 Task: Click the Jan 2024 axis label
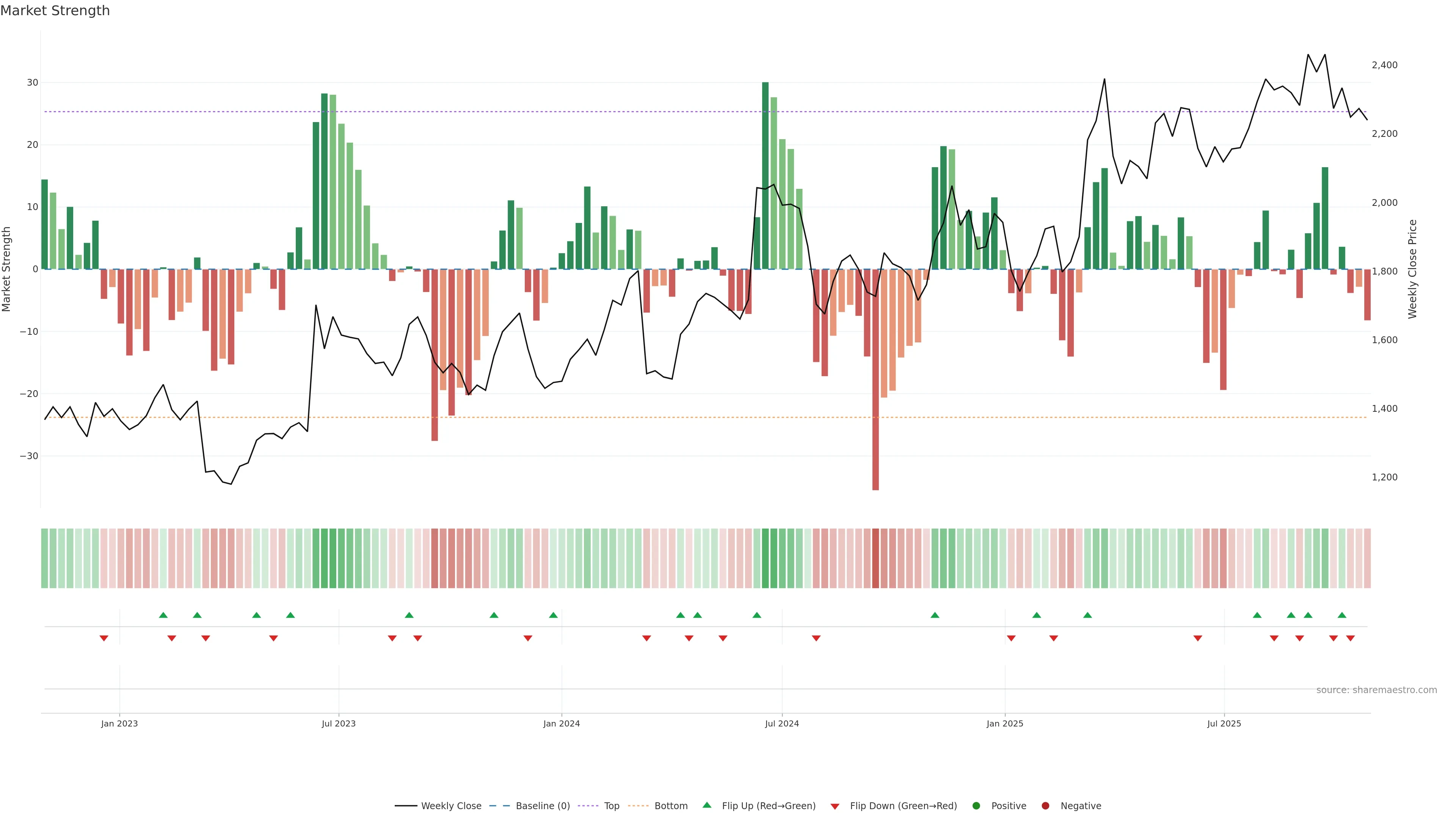pyautogui.click(x=561, y=723)
